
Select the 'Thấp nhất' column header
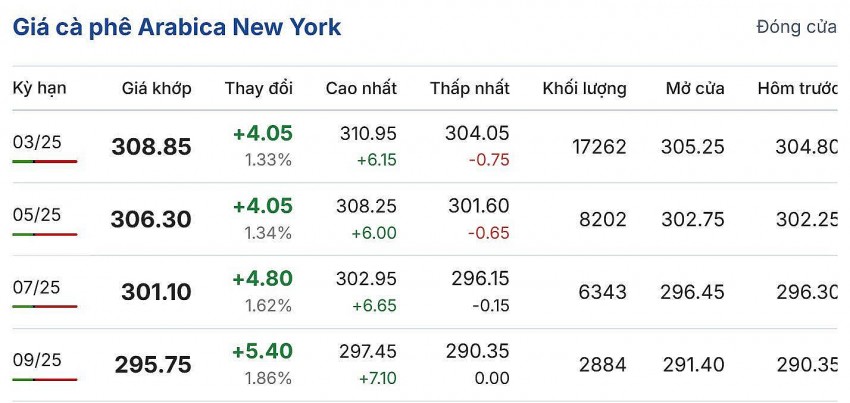[x=470, y=88]
